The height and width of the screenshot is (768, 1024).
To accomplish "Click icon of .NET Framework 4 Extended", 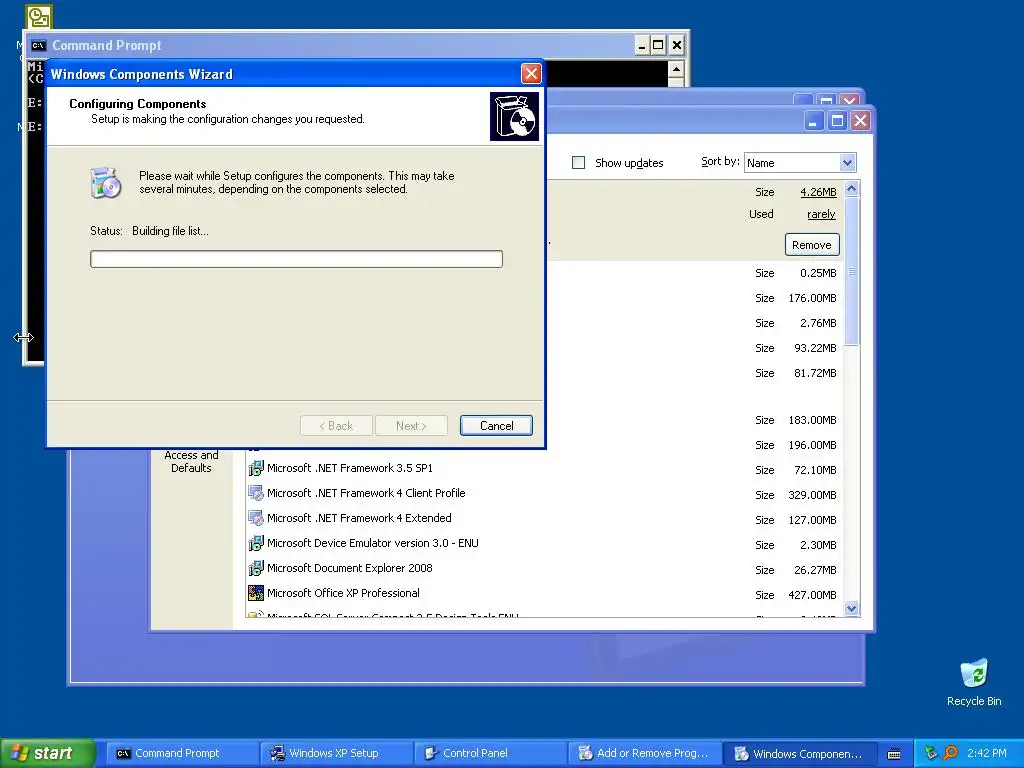I will [256, 518].
